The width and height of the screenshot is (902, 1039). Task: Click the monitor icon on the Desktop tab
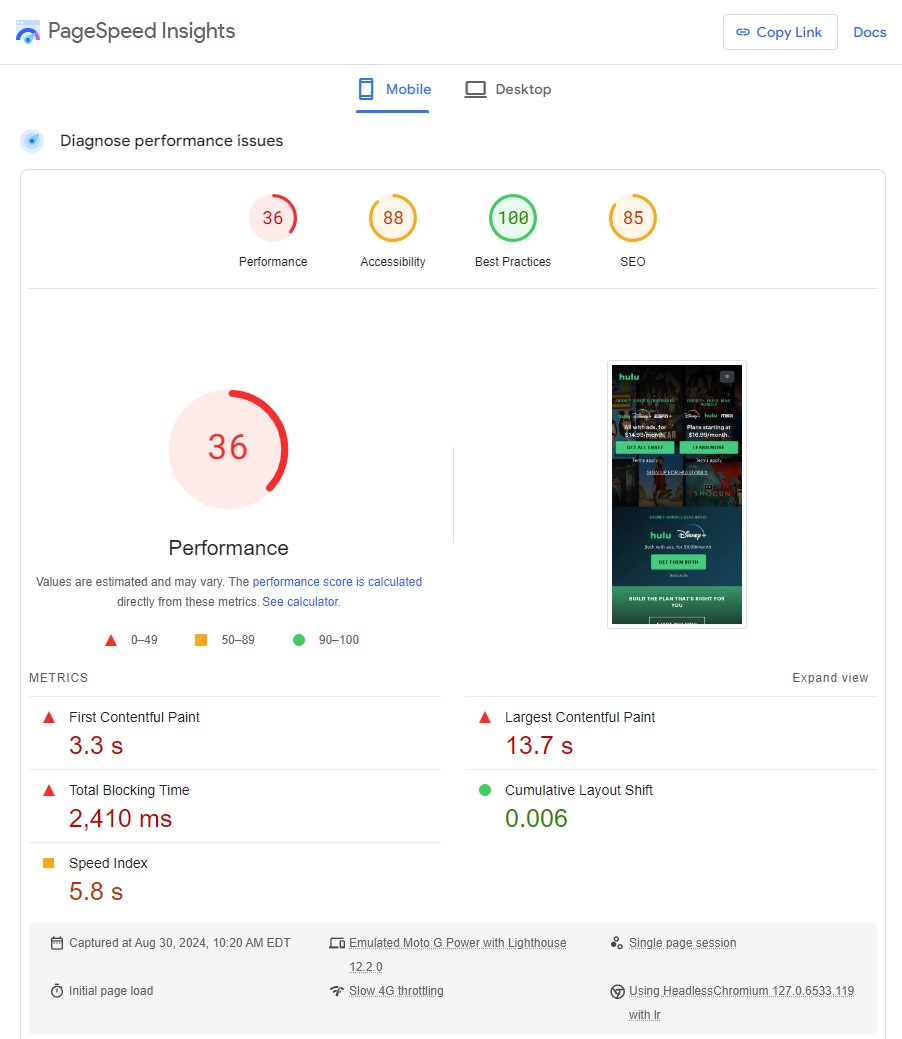(x=474, y=88)
